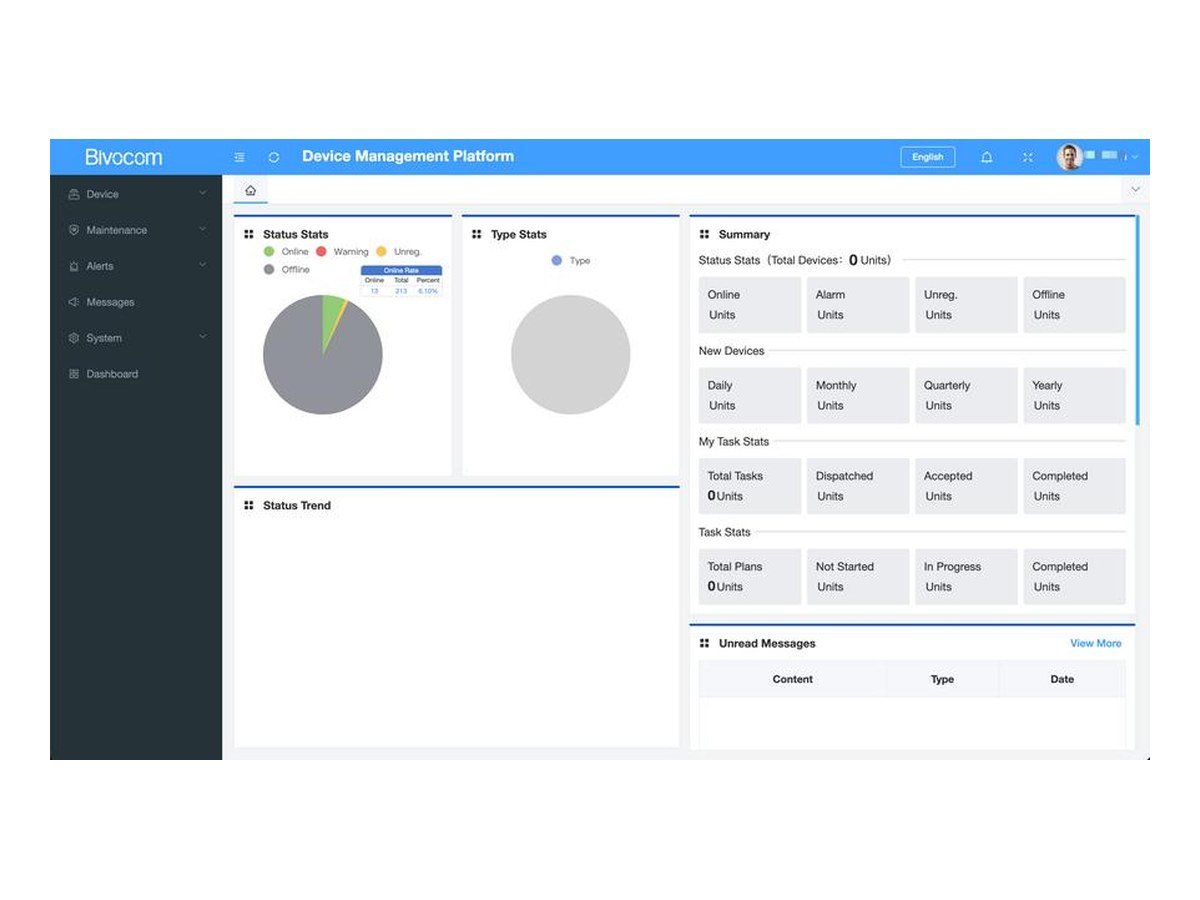Expand the Device menu chevron
This screenshot has width=1200, height=900.
[202, 193]
